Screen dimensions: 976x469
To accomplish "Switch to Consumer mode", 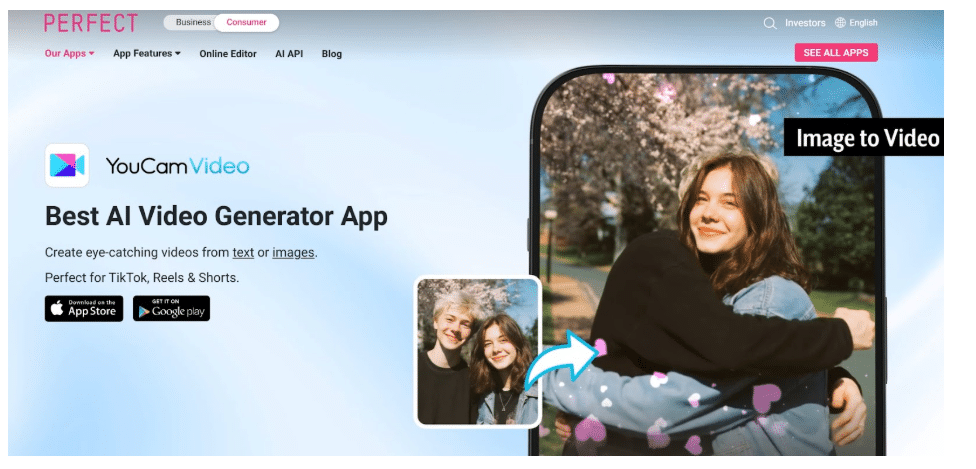I will [246, 22].
